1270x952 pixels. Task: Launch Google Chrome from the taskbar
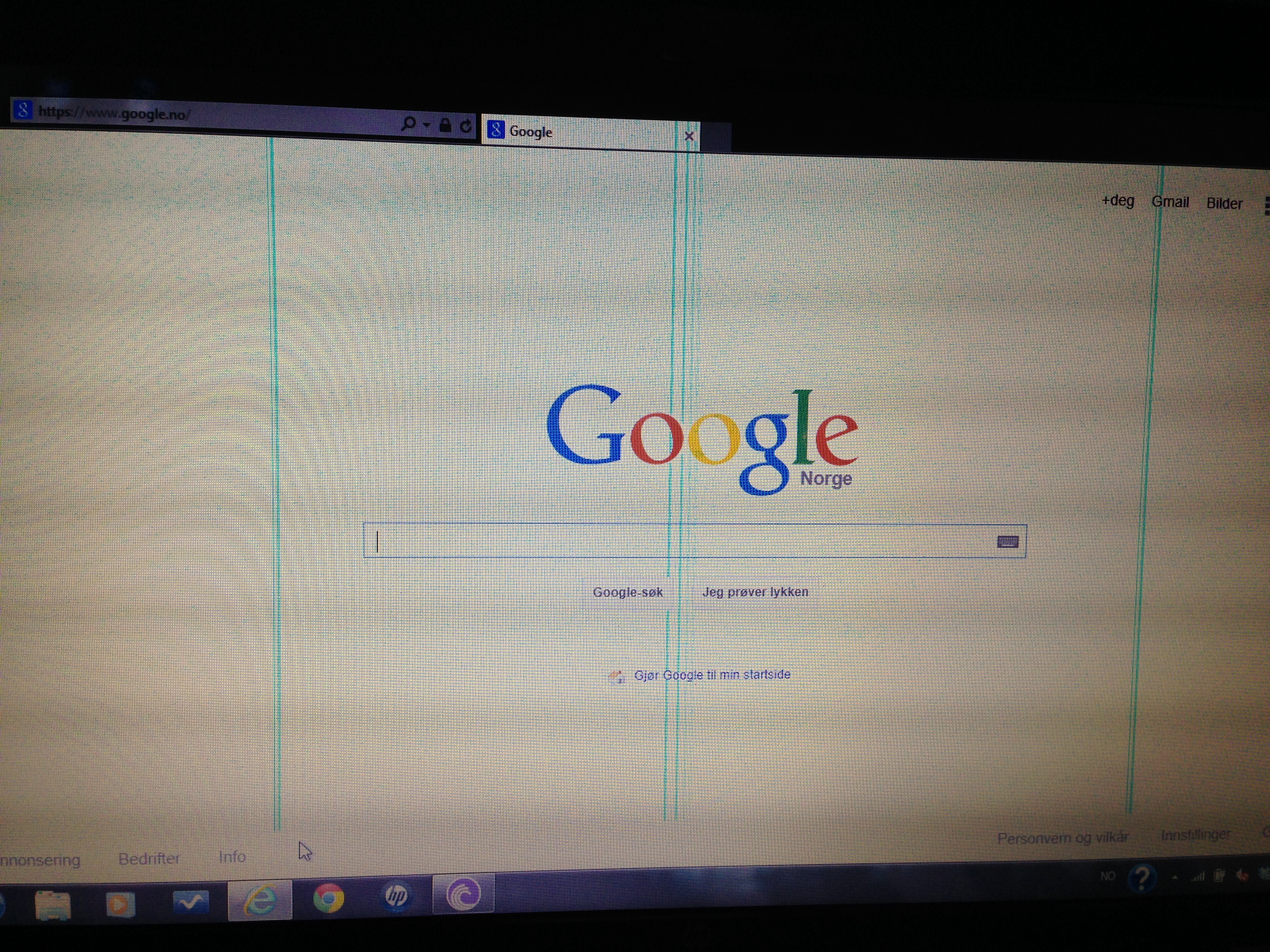(x=328, y=898)
